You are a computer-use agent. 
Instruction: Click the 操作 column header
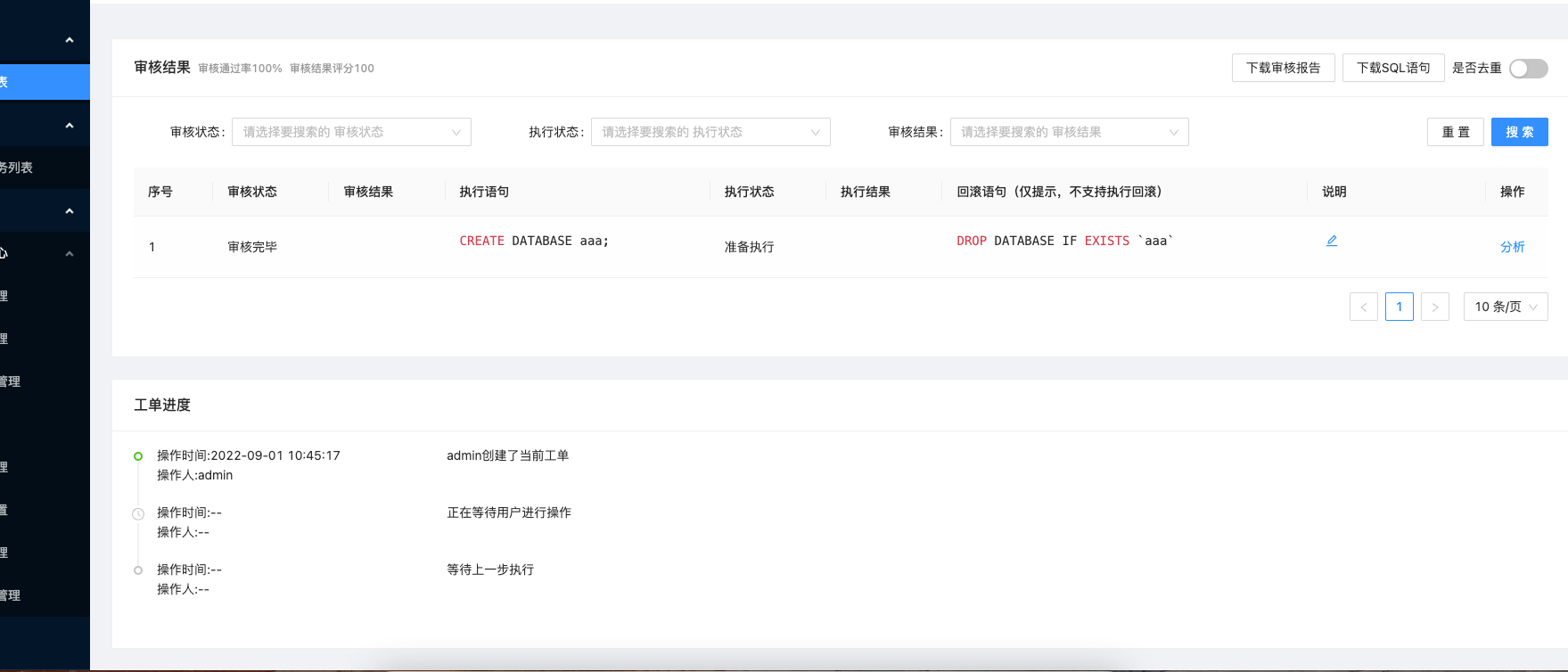[x=1513, y=192]
